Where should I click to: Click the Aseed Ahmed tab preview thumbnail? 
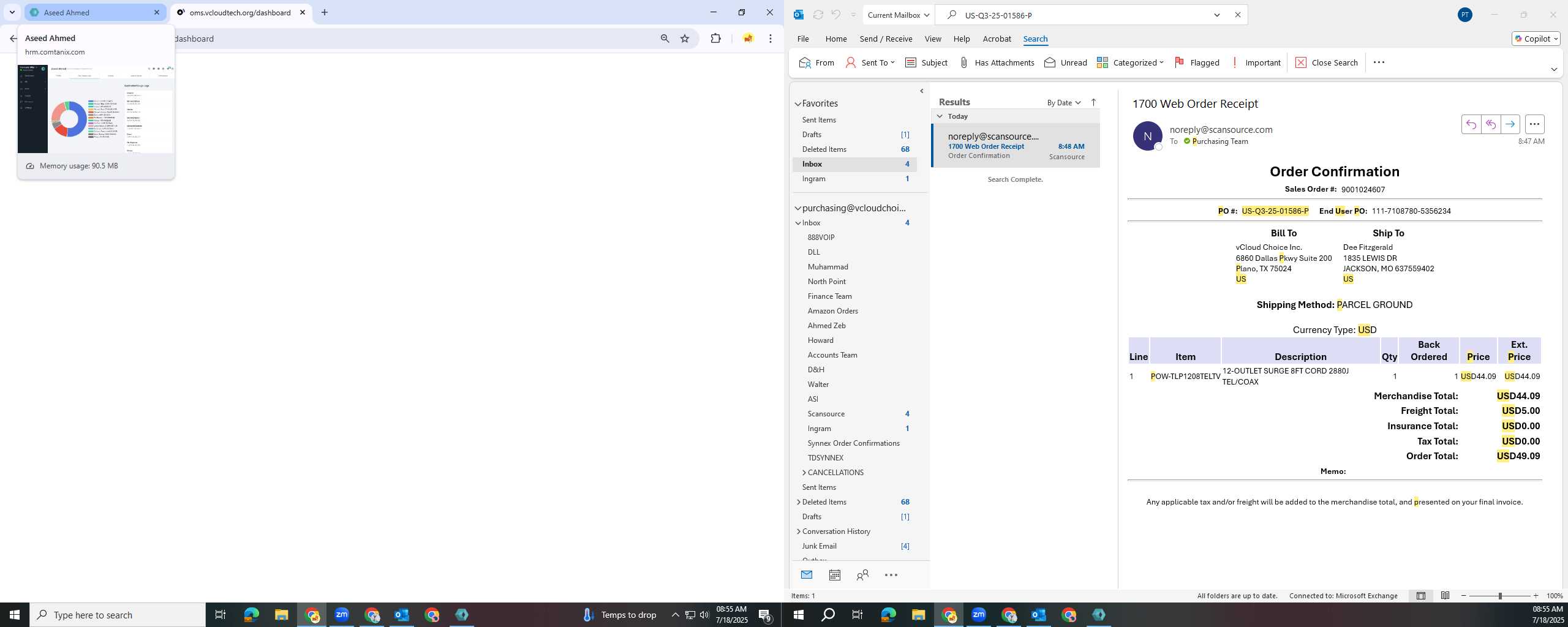tap(96, 109)
